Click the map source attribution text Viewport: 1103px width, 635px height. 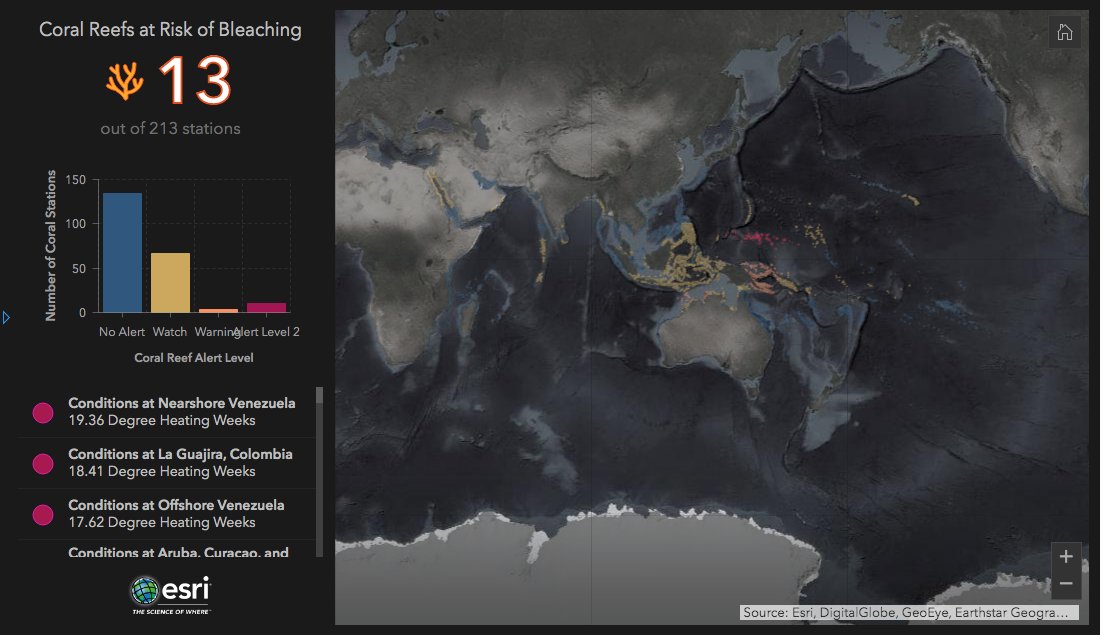coord(909,612)
